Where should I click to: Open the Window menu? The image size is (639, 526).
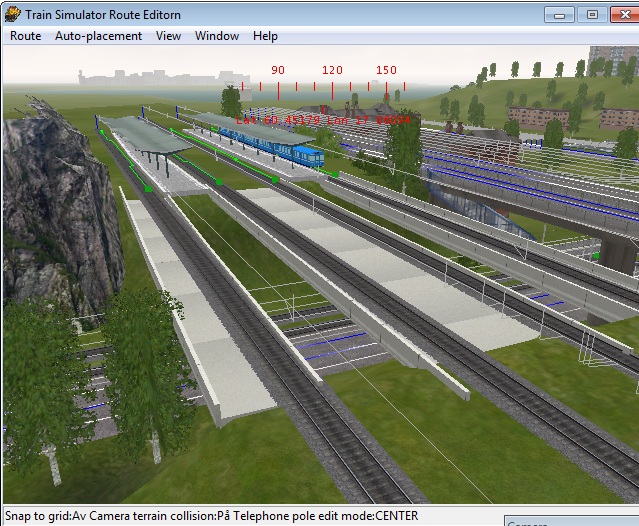tap(217, 36)
